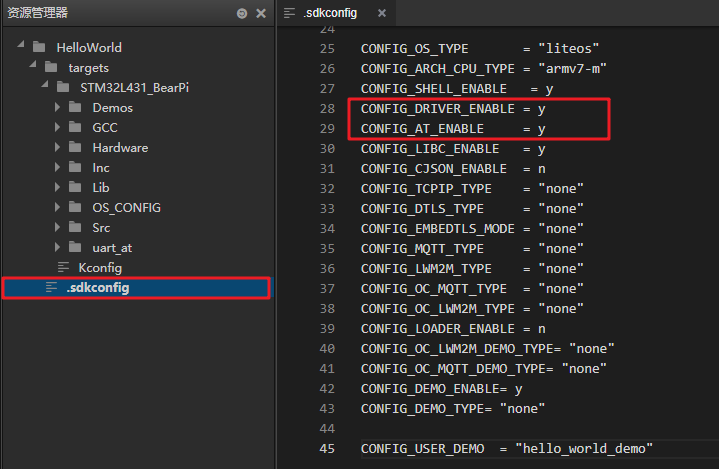The height and width of the screenshot is (469, 719).
Task: Click the .sdkconfig file icon in tree
Action: pos(51,287)
